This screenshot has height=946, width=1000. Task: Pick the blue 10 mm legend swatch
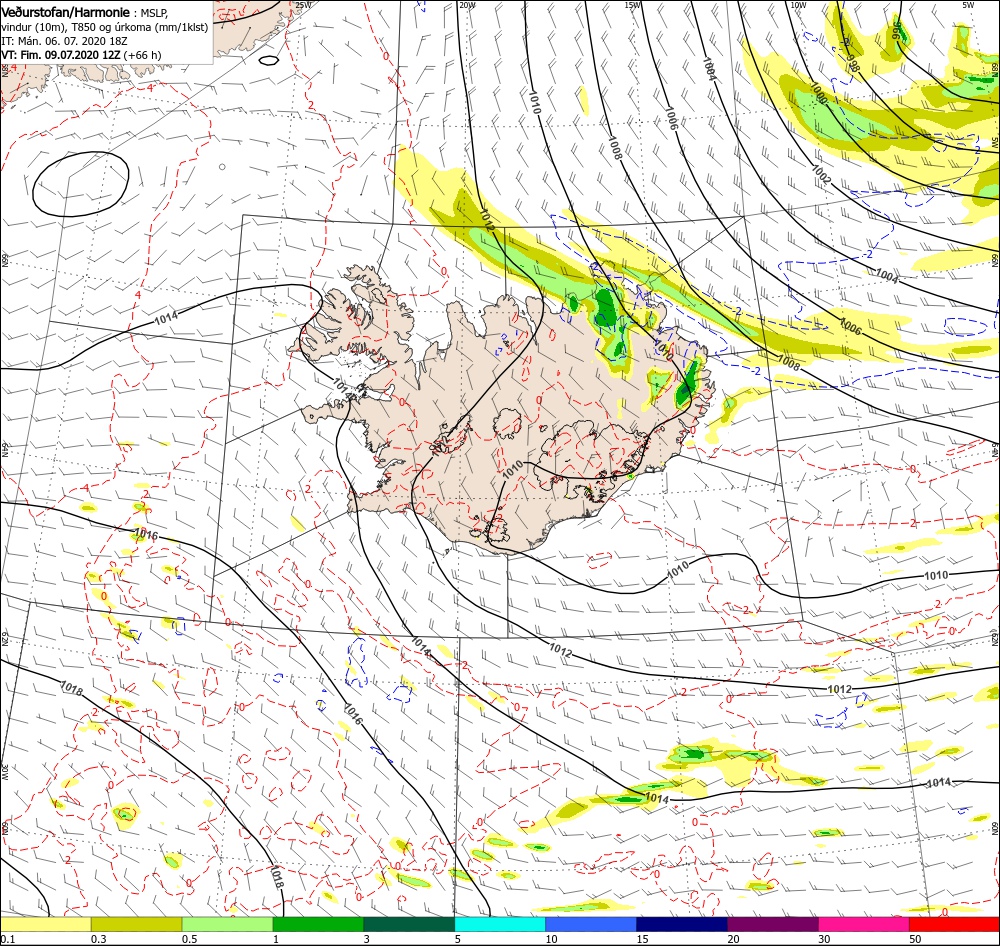tap(591, 924)
